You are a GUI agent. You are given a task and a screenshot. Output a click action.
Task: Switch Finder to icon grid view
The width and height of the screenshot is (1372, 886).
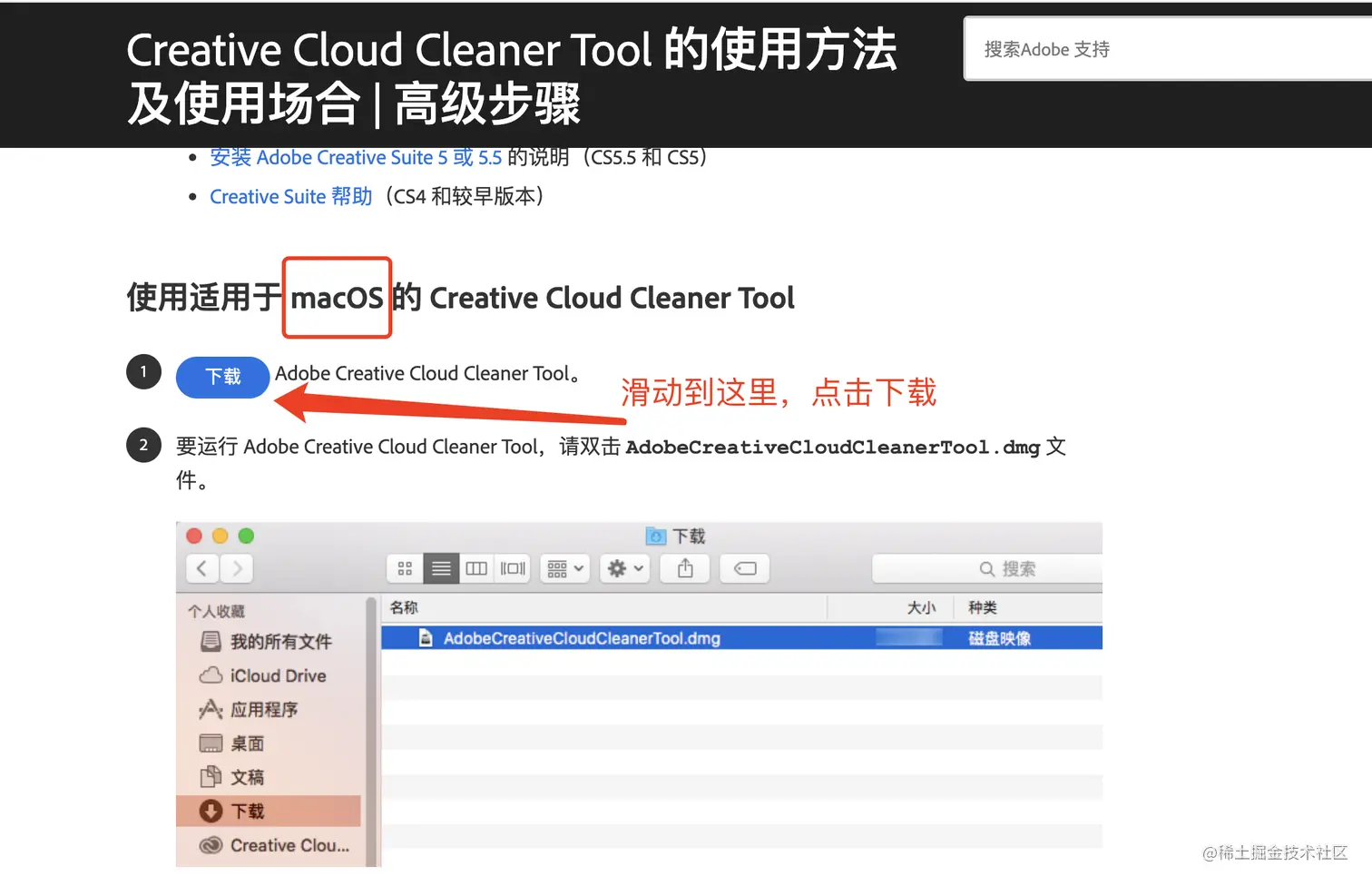click(x=405, y=568)
